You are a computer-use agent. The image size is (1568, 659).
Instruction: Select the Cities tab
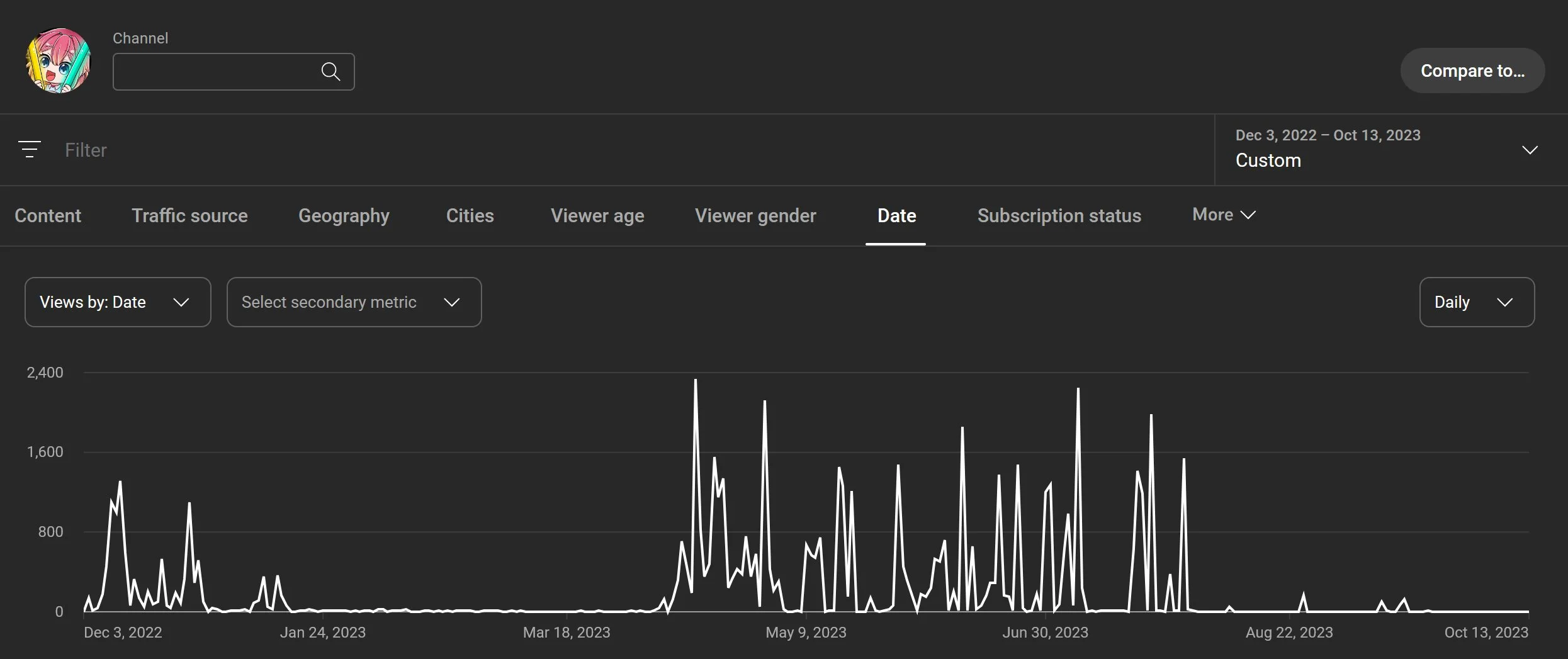click(470, 216)
